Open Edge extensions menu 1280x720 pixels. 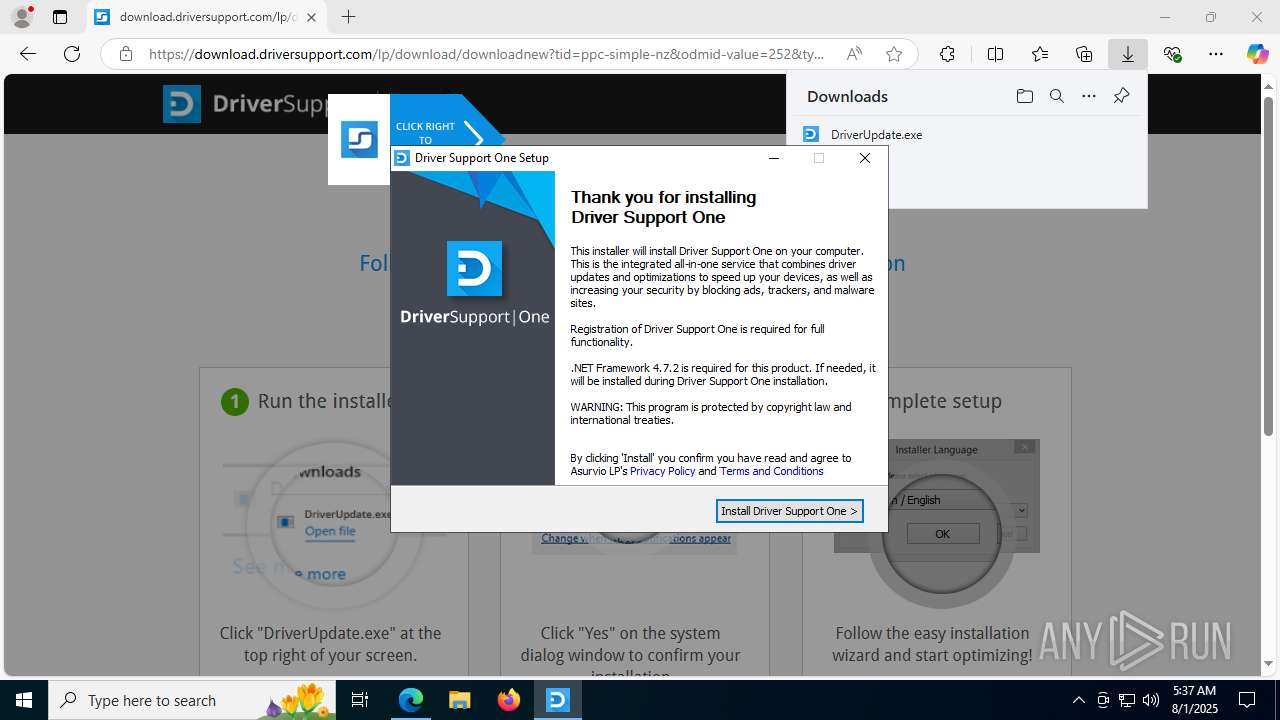[x=947, y=54]
